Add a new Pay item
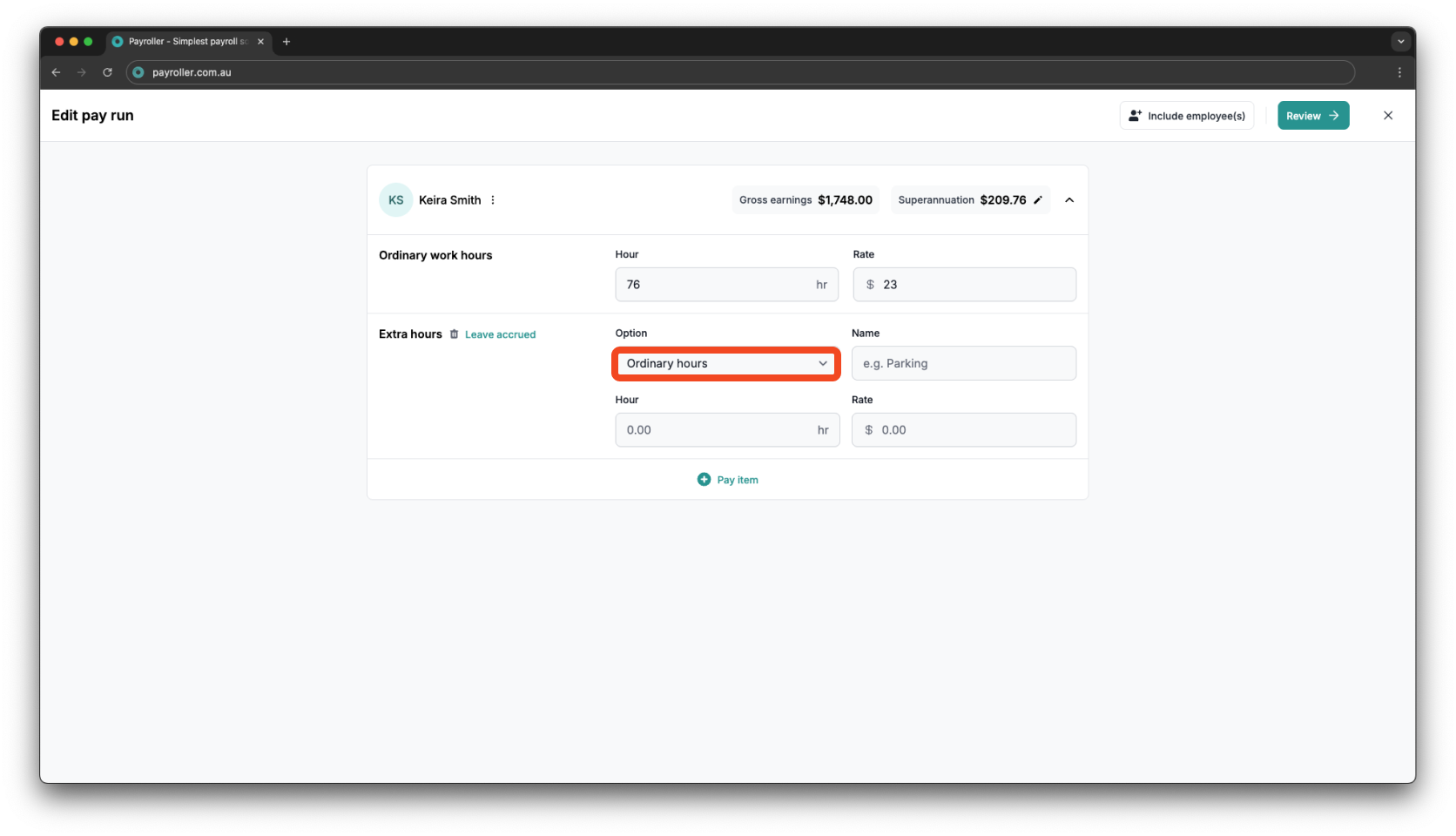 click(x=728, y=480)
